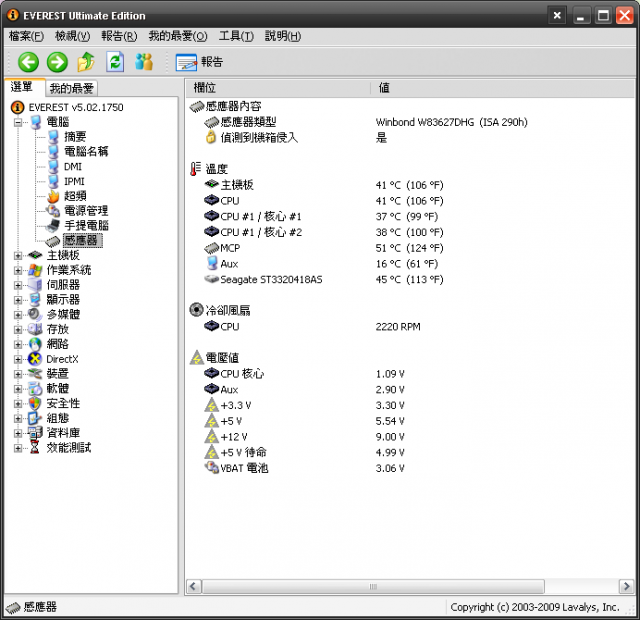The height and width of the screenshot is (620, 640).
Task: Click the 超頻 flame icon
Action: (x=53, y=196)
